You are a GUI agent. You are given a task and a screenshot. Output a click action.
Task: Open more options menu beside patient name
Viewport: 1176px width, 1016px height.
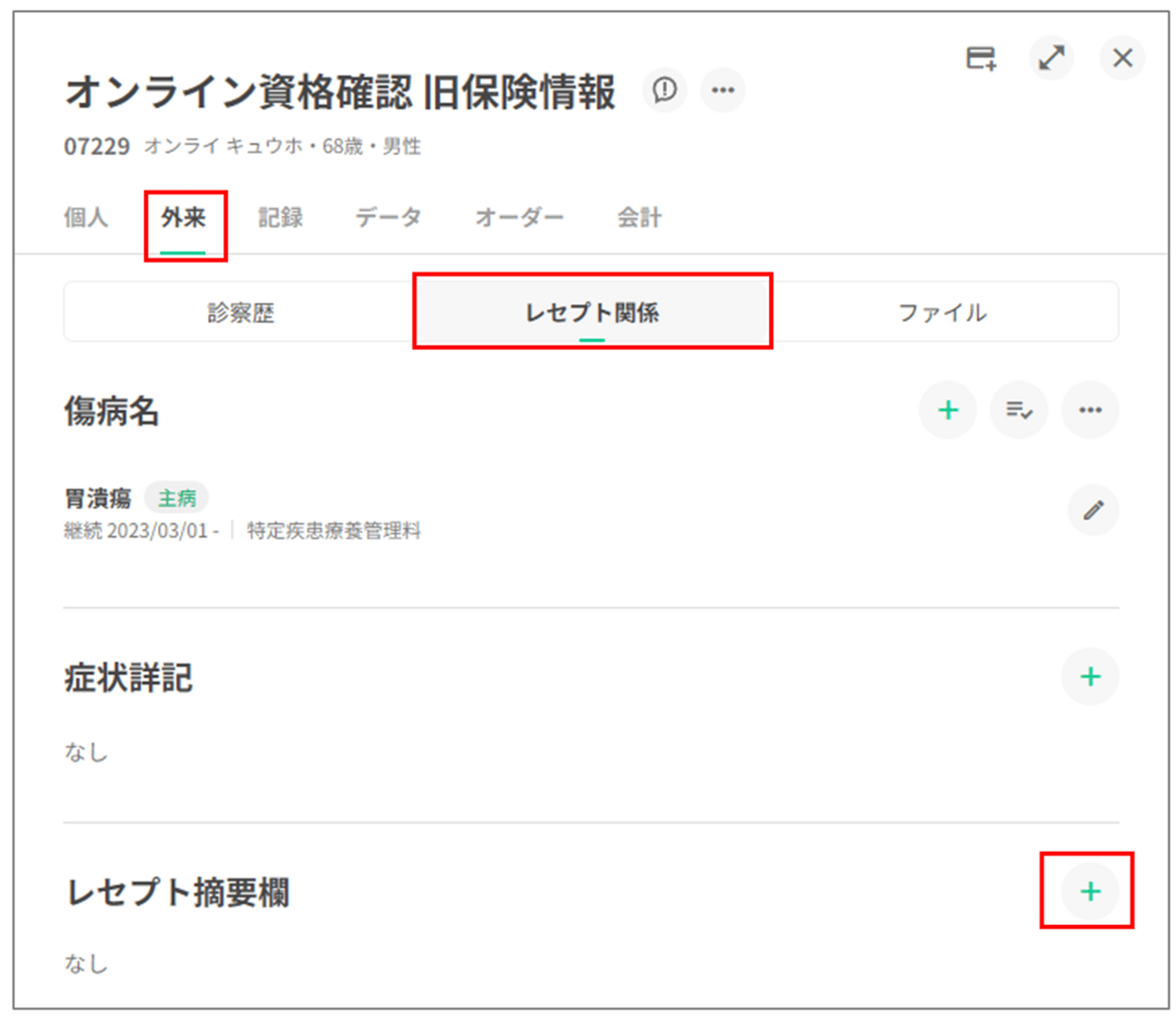pyautogui.click(x=723, y=90)
